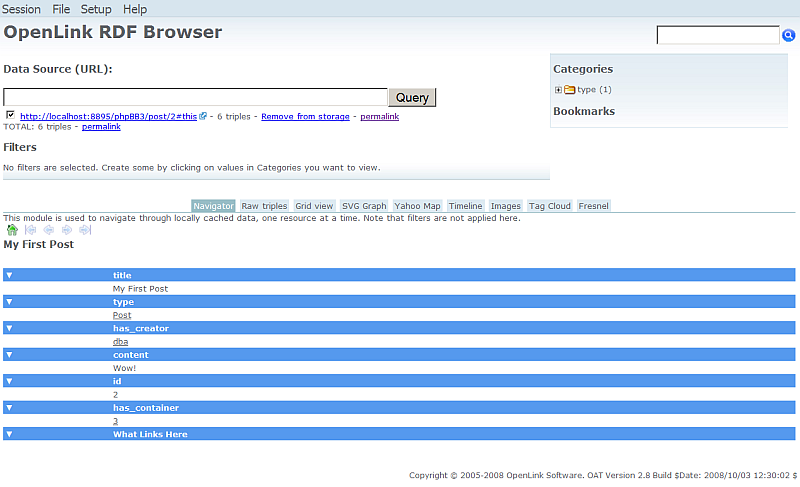Collapse the has_creator property section
The width and height of the screenshot is (800, 487).
pos(9,328)
